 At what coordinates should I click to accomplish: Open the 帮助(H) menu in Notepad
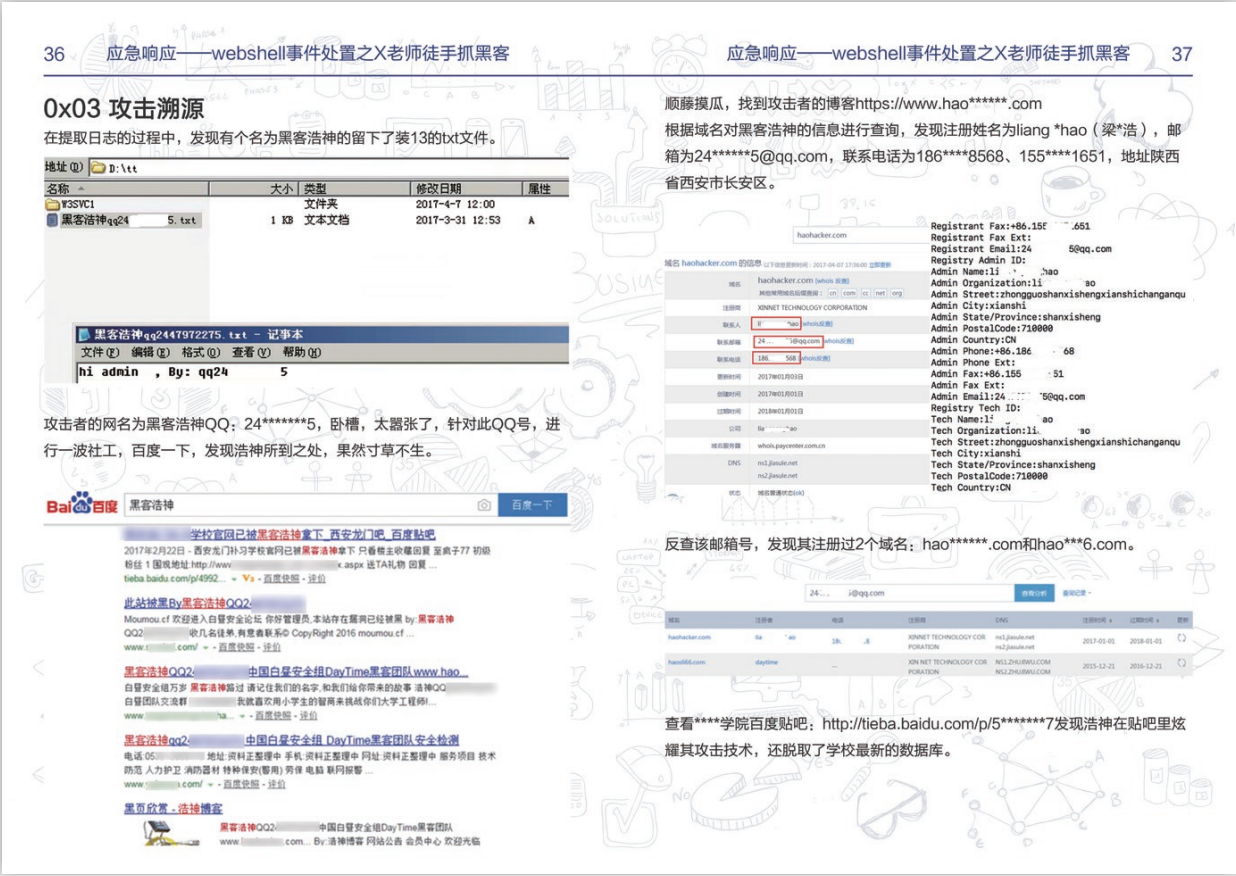[301, 353]
